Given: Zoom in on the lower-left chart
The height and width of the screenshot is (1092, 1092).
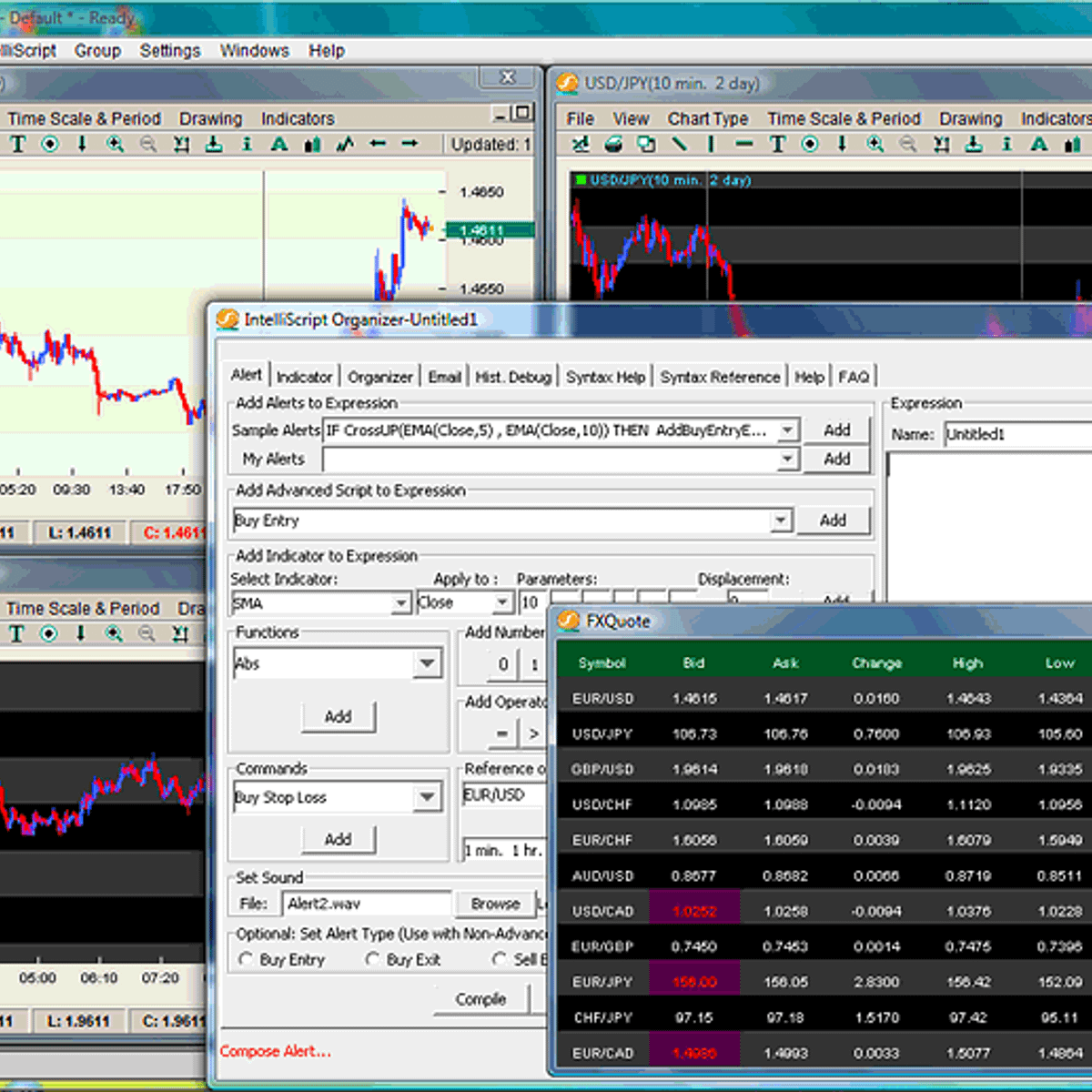Looking at the screenshot, I should [x=114, y=633].
